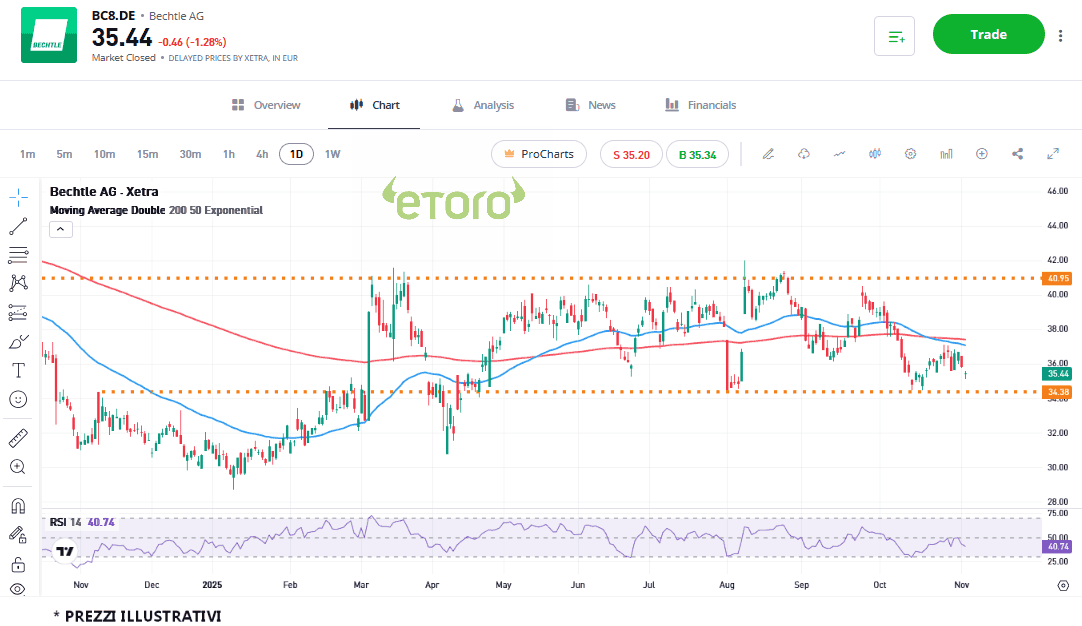Open the Overview tab
Image resolution: width=1082 pixels, height=626 pixels.
pos(266,105)
